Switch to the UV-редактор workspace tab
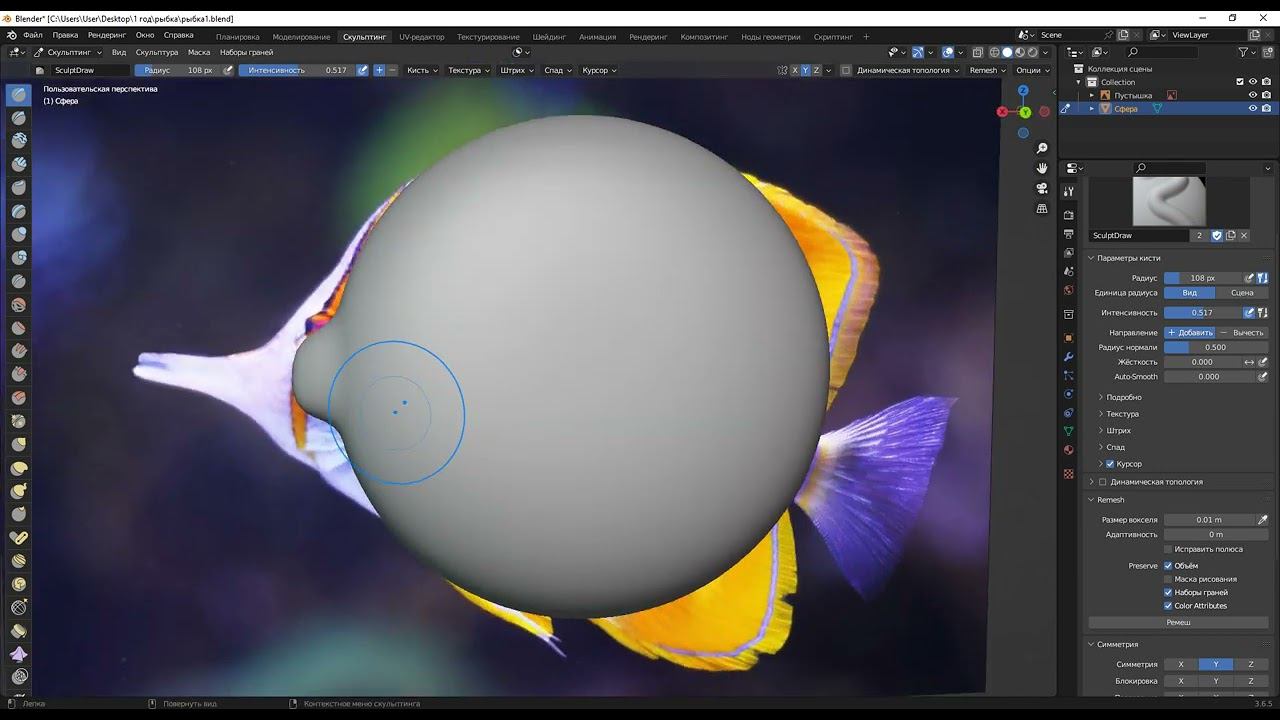 [x=421, y=37]
